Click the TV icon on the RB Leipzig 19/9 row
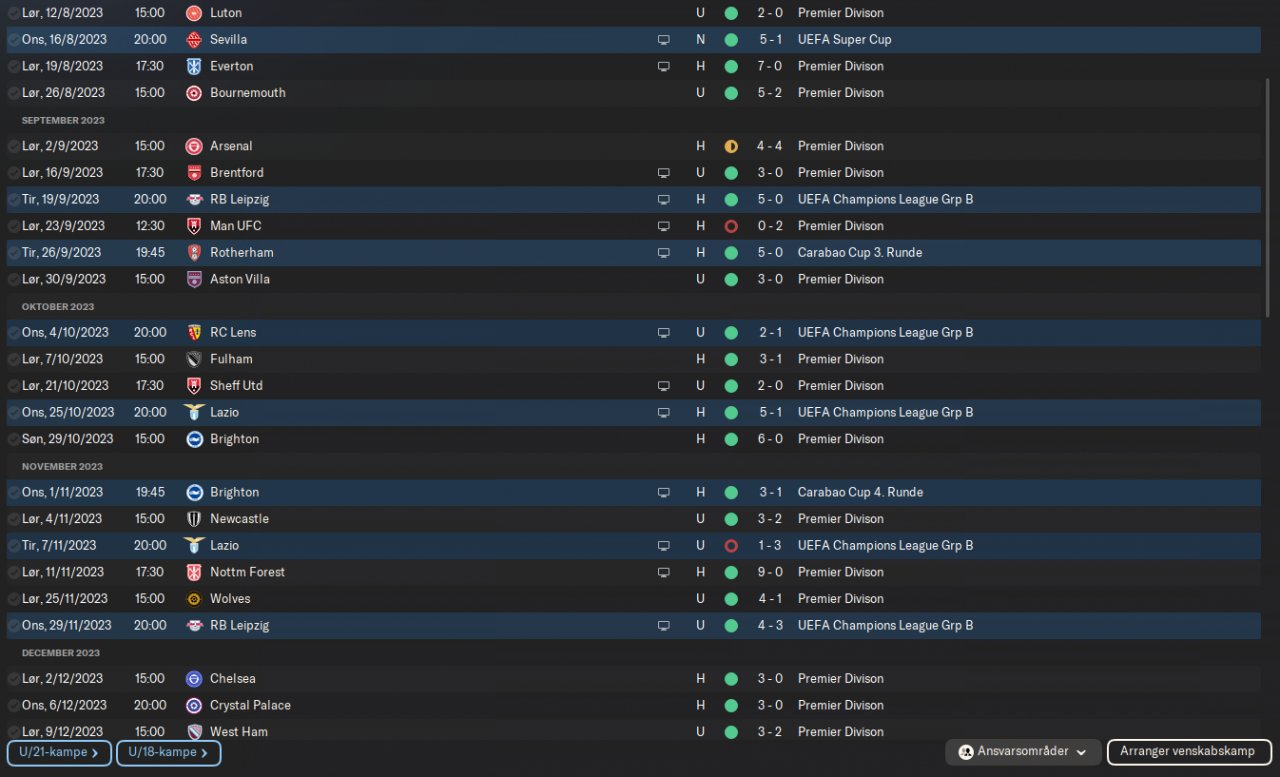 pyautogui.click(x=663, y=199)
